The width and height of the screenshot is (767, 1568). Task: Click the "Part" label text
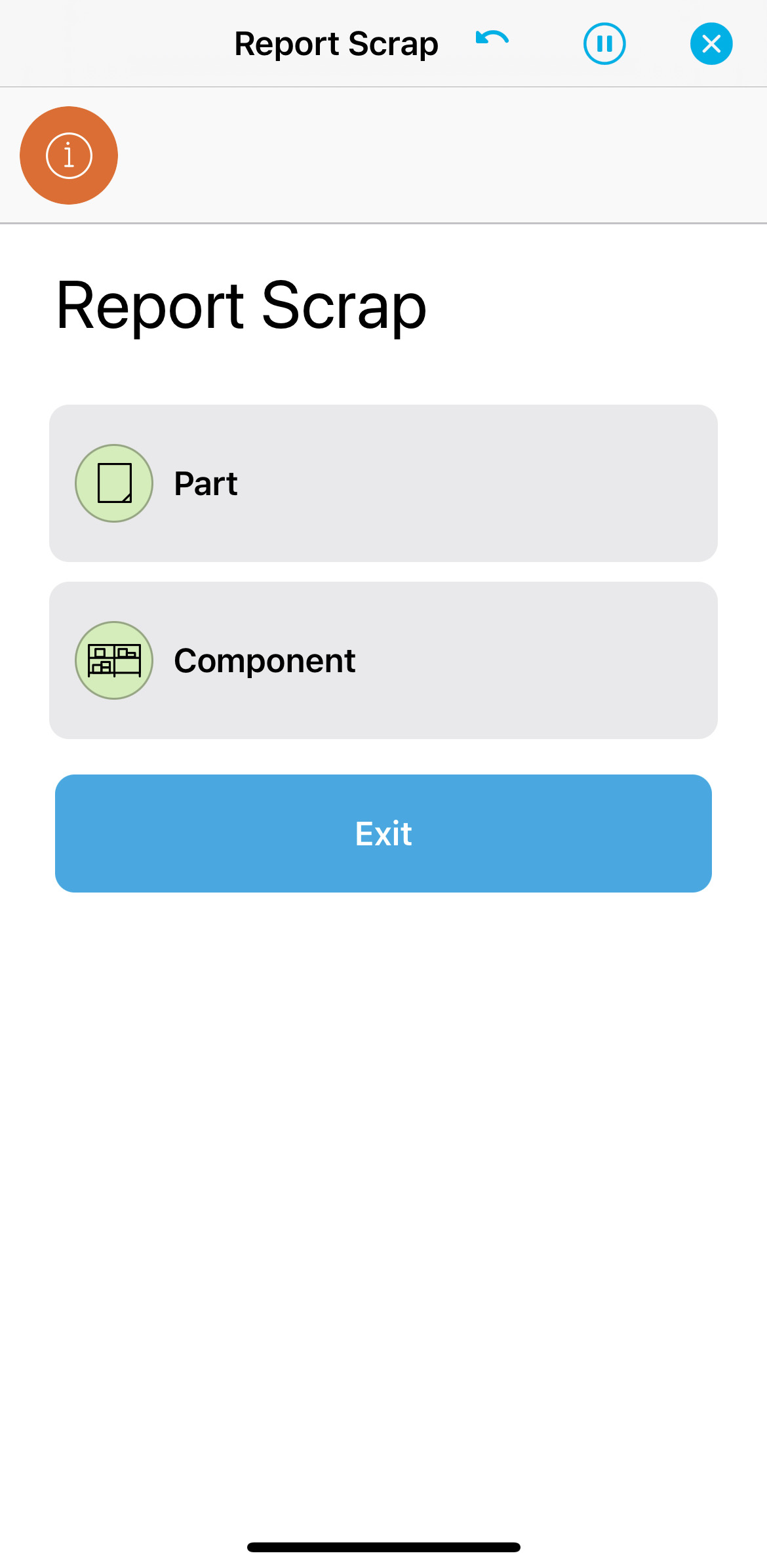tap(206, 484)
